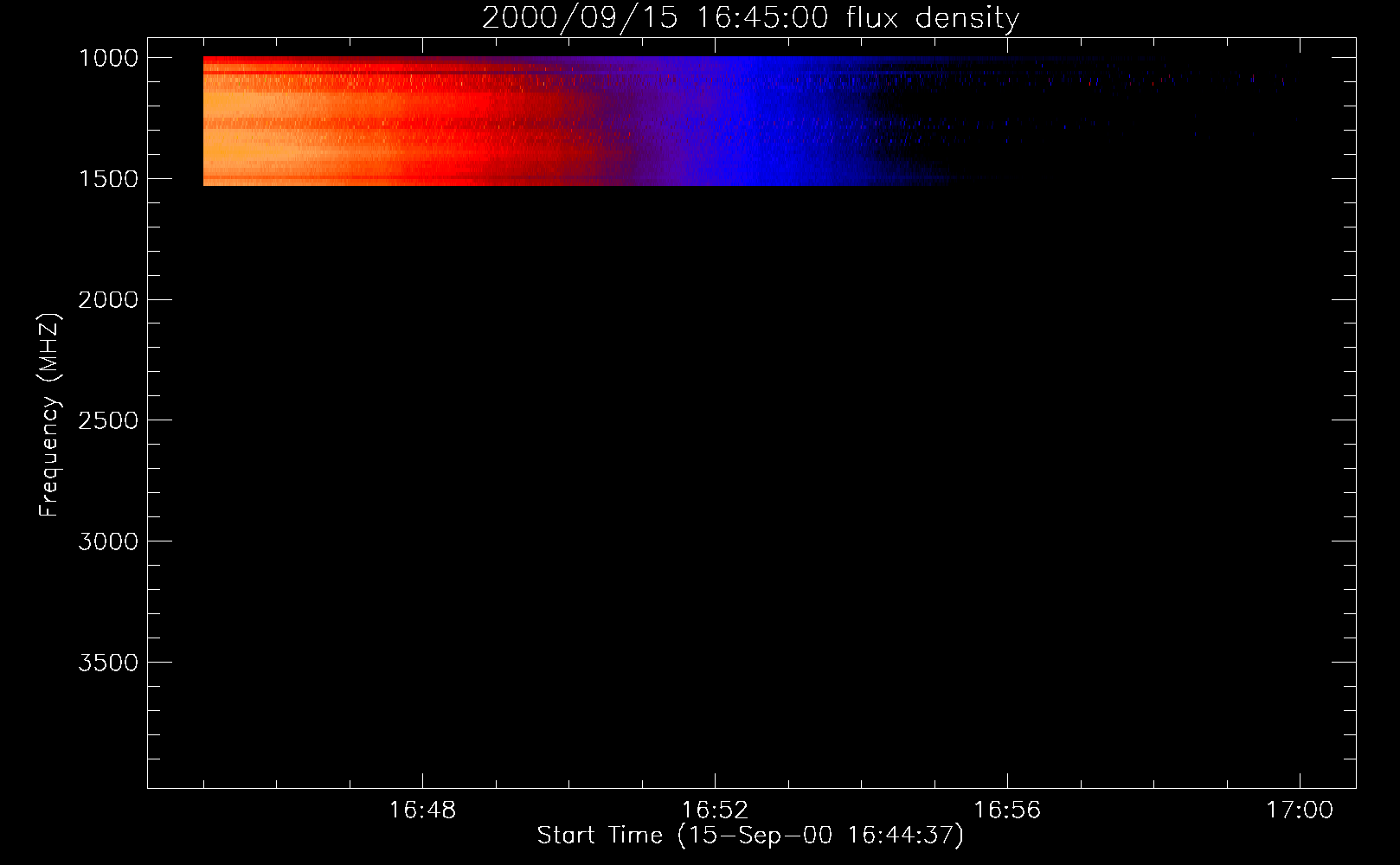Pick the 2500 frequency tick label

[x=108, y=421]
